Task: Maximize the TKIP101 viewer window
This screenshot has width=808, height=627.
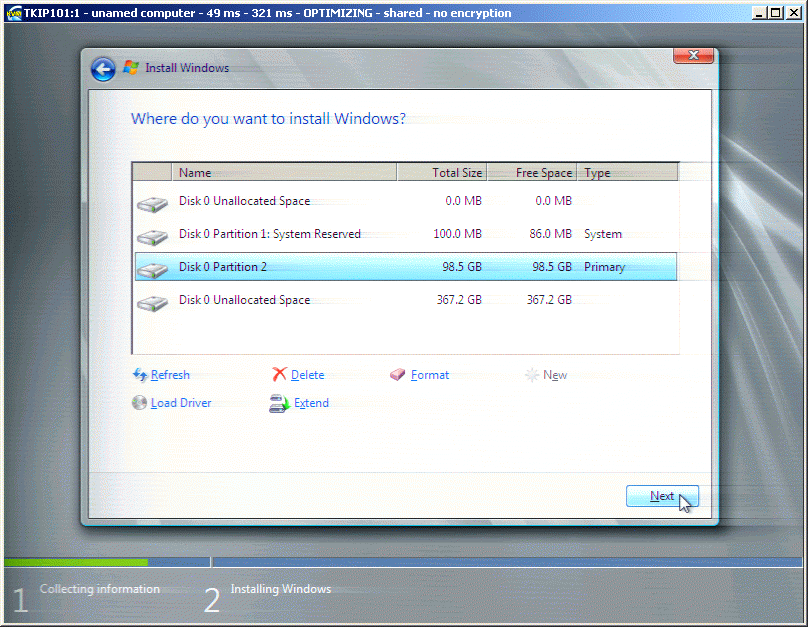Action: point(775,13)
